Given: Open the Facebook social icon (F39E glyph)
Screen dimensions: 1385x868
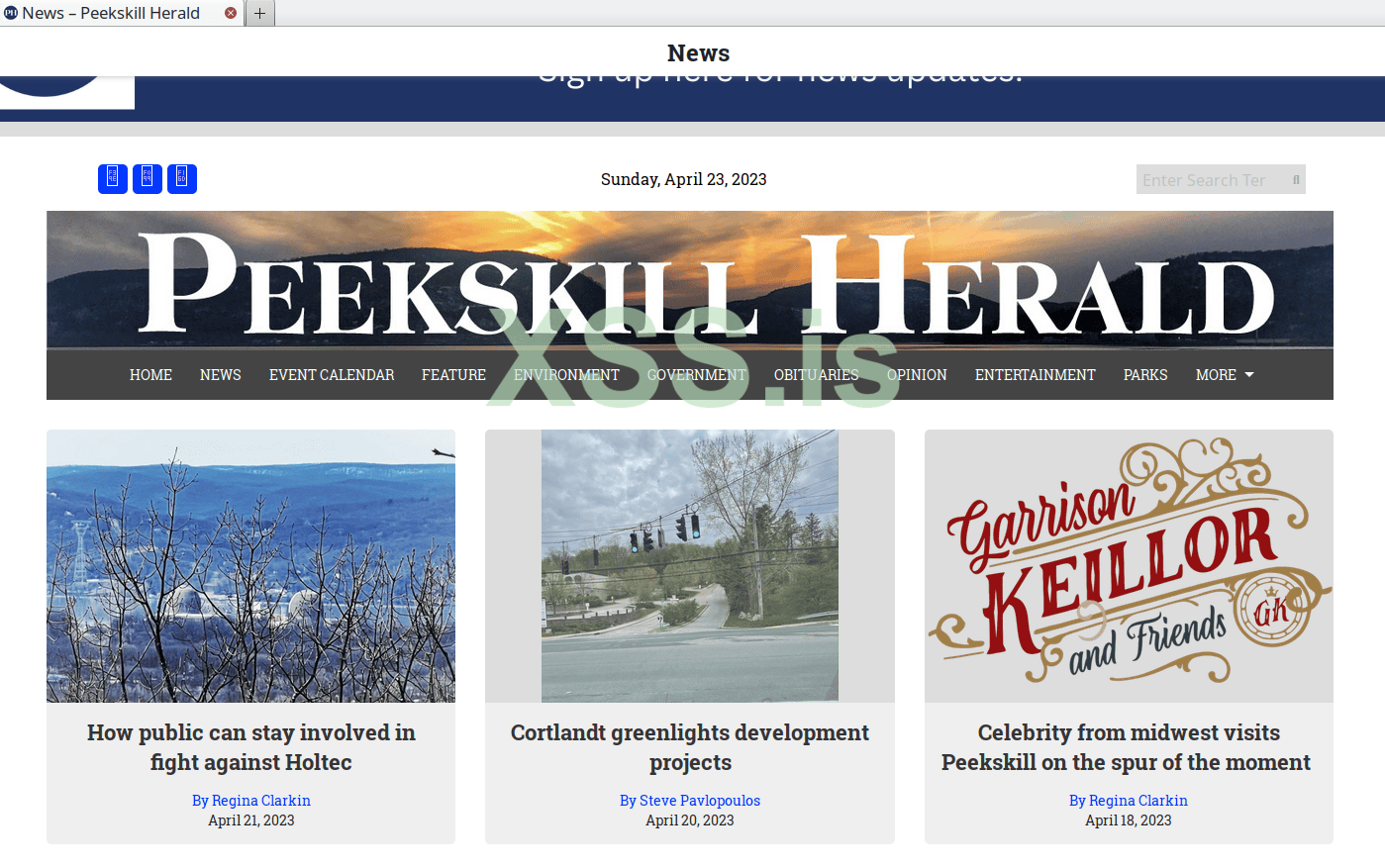Looking at the screenshot, I should [x=113, y=179].
